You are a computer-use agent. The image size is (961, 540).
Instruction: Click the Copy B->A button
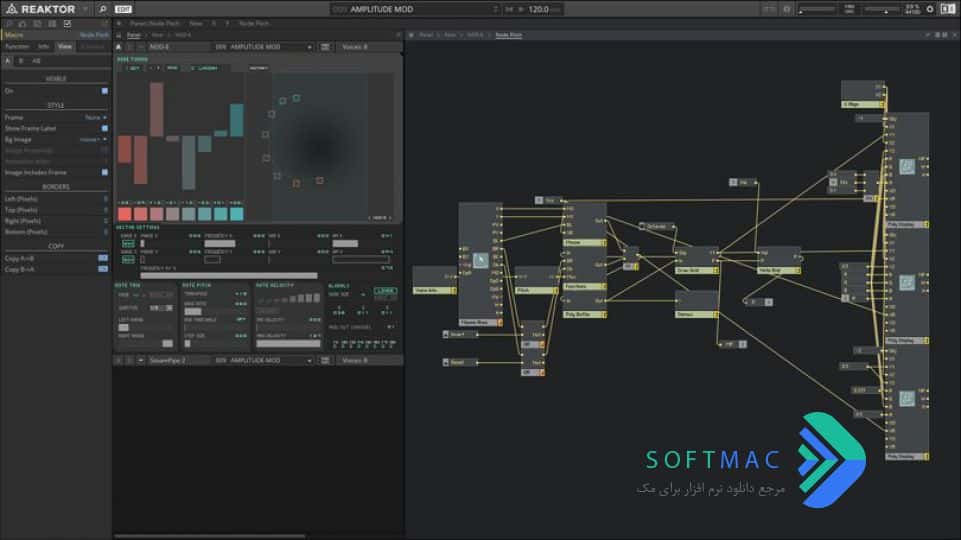pos(103,269)
